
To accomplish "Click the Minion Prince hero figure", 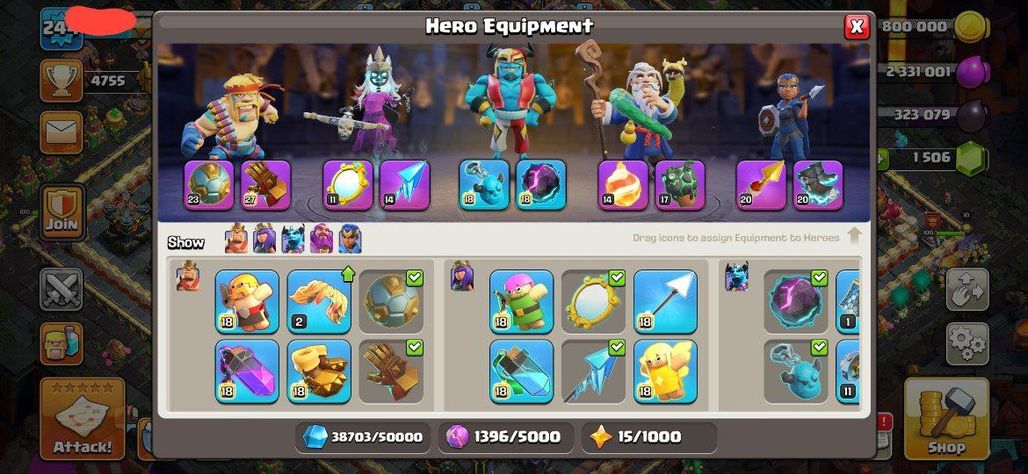I will point(510,98).
